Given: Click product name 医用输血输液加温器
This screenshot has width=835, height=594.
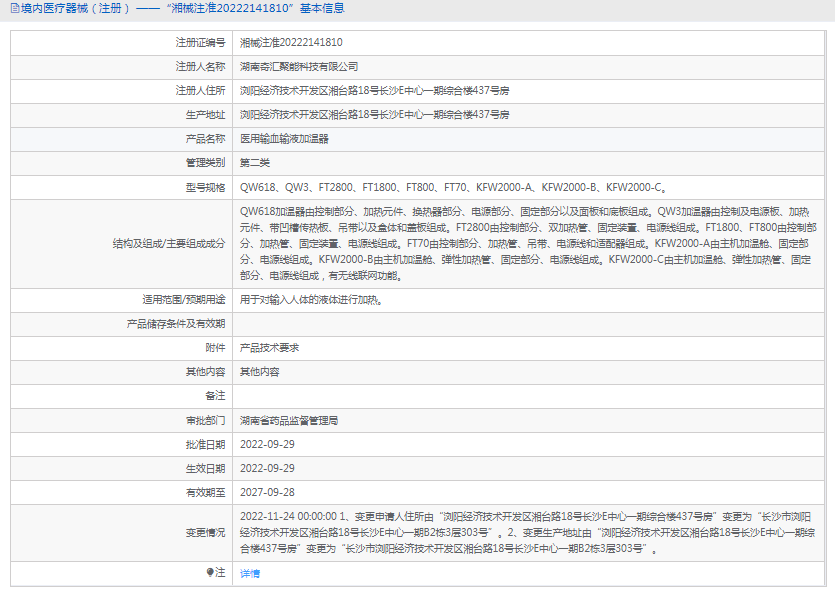Looking at the screenshot, I should coord(284,139).
